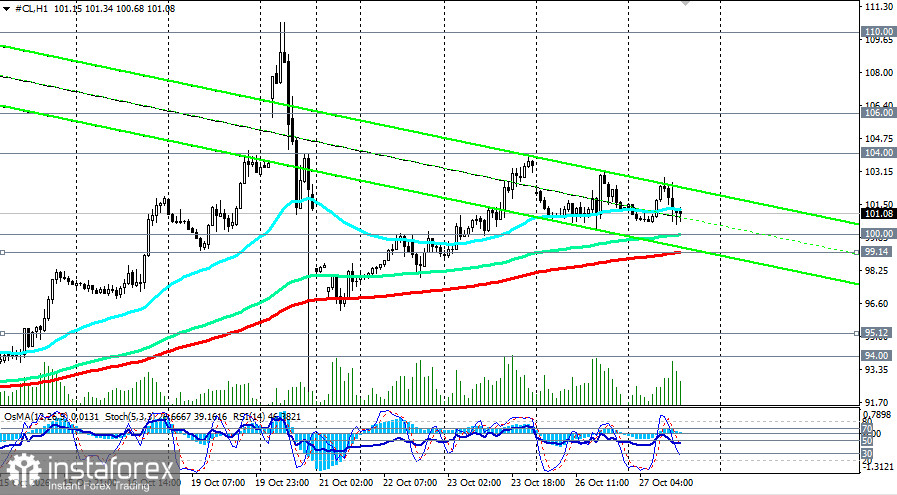
Task: Grab the right-end handle of the 95.12 line
Action: click(x=857, y=333)
